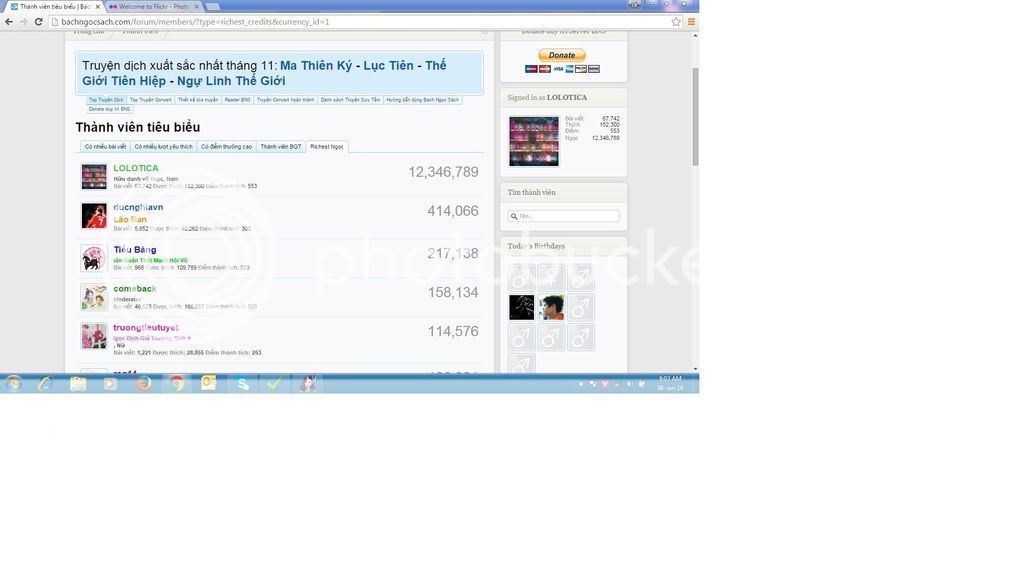
Task: Open Firefox from the taskbar
Action: (143, 383)
